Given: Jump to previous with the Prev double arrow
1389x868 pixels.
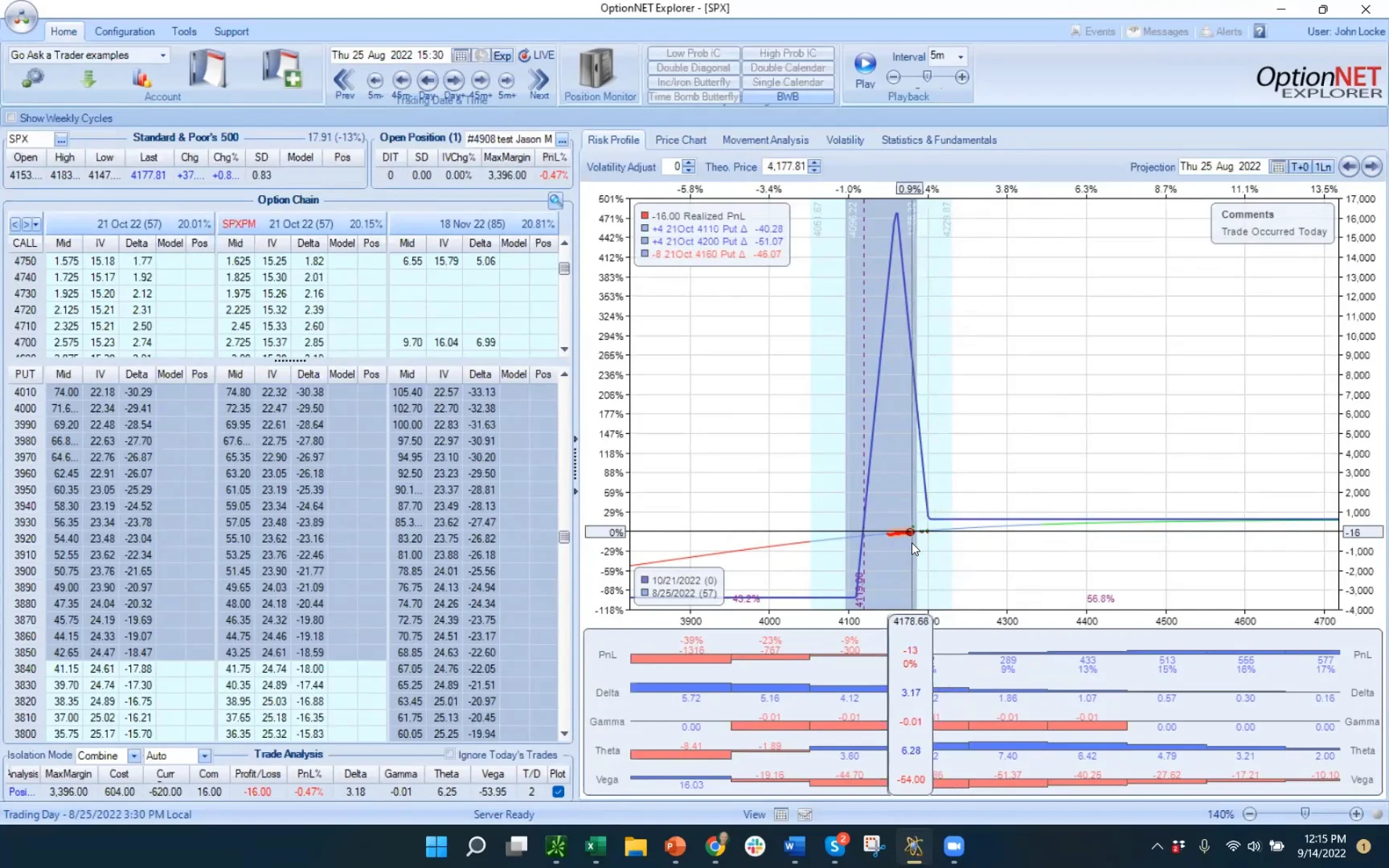Looking at the screenshot, I should click(344, 80).
